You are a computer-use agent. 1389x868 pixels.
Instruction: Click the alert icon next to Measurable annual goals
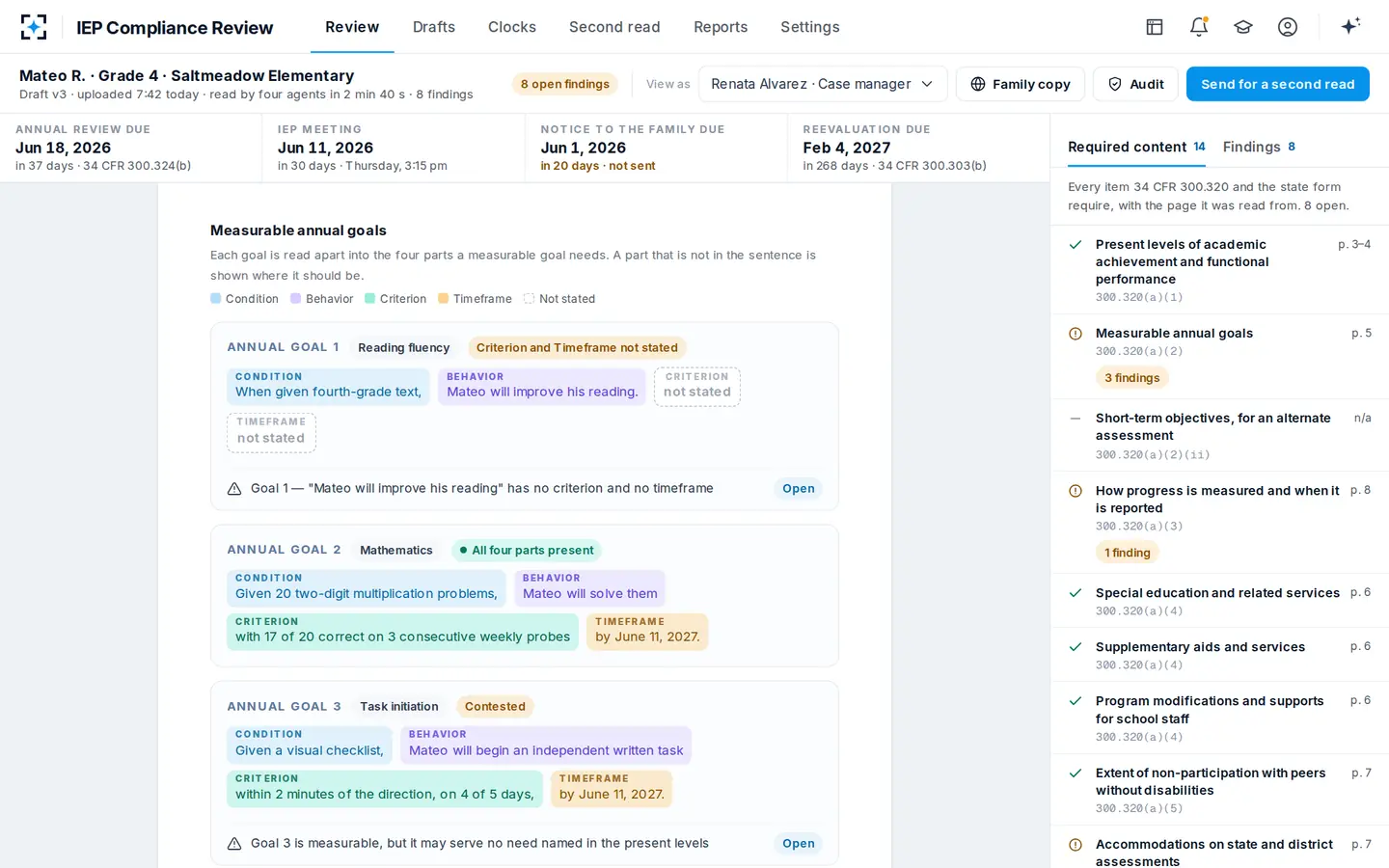click(1076, 334)
